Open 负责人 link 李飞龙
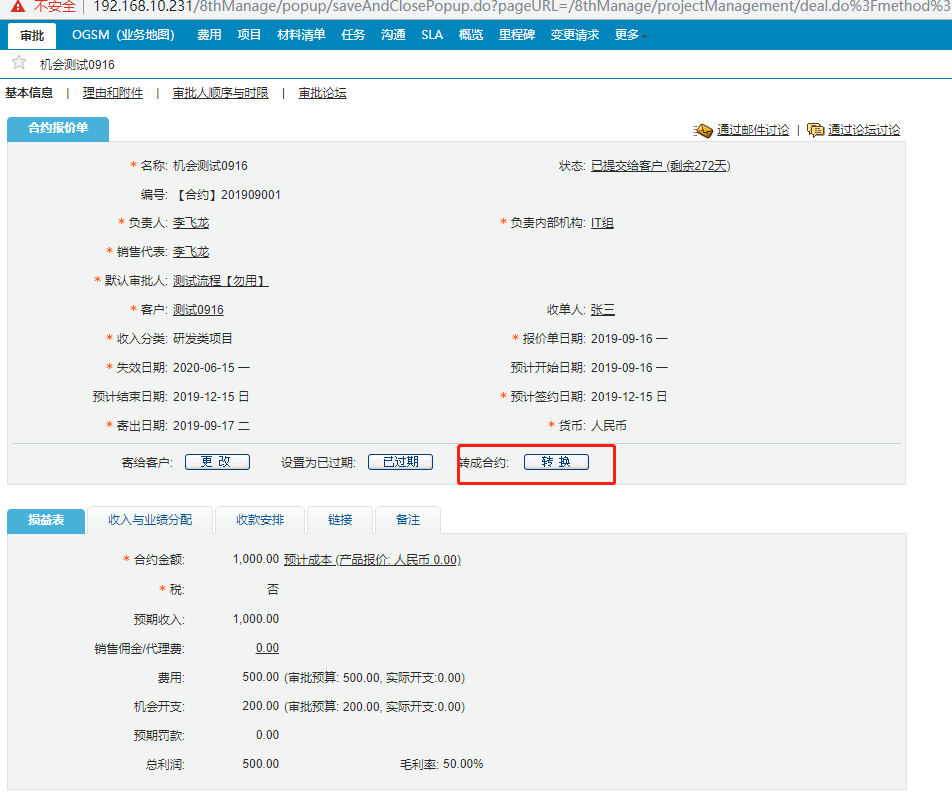952x792 pixels. point(191,223)
